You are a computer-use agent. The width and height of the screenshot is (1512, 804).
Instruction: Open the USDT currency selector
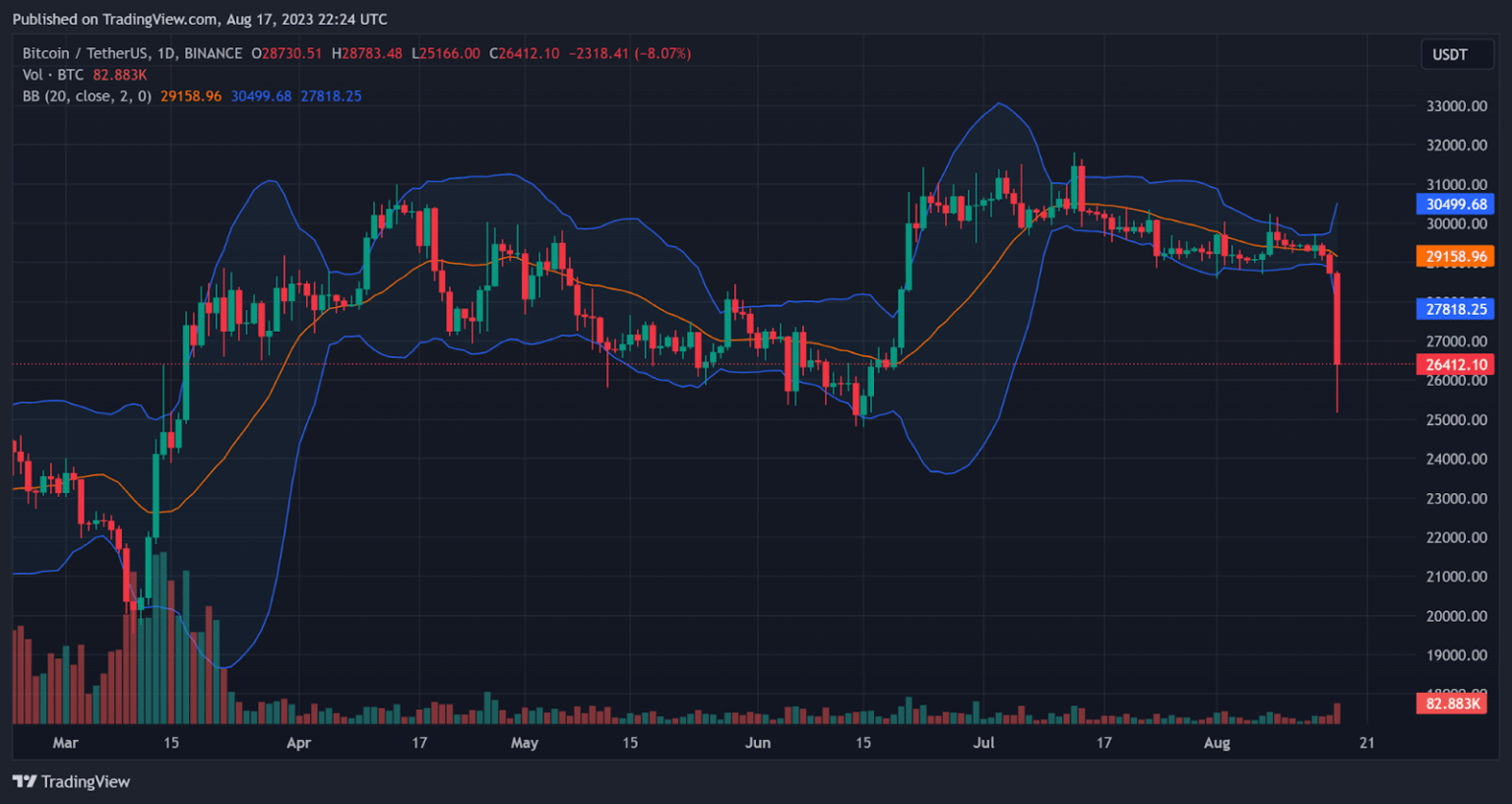(1449, 54)
